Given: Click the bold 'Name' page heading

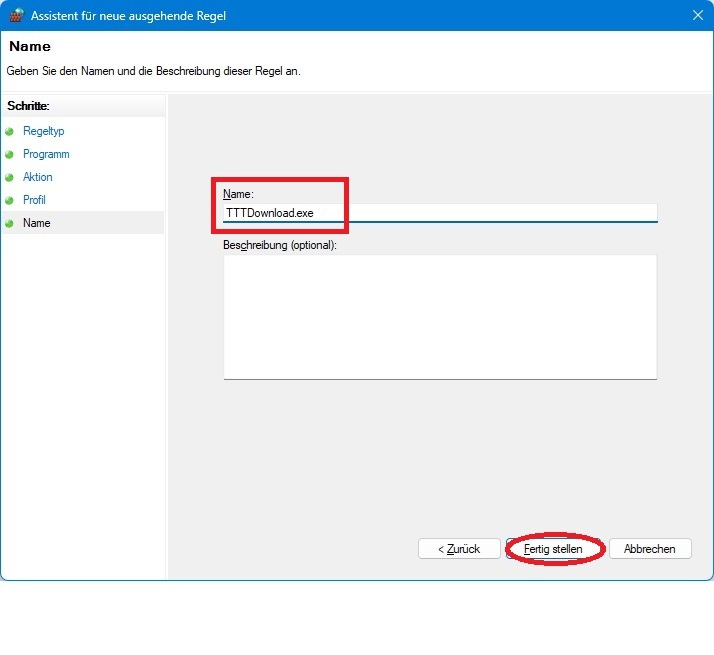Looking at the screenshot, I should click(x=30, y=46).
